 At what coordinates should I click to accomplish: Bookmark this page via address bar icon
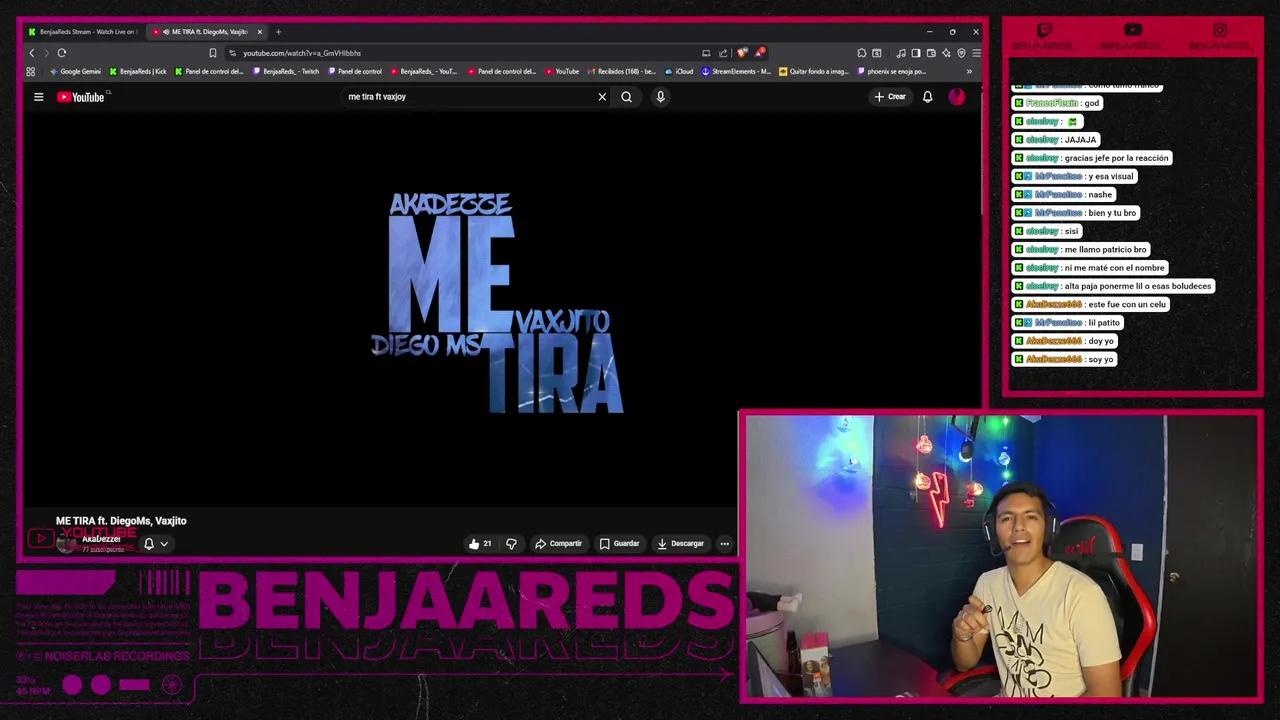[212, 53]
